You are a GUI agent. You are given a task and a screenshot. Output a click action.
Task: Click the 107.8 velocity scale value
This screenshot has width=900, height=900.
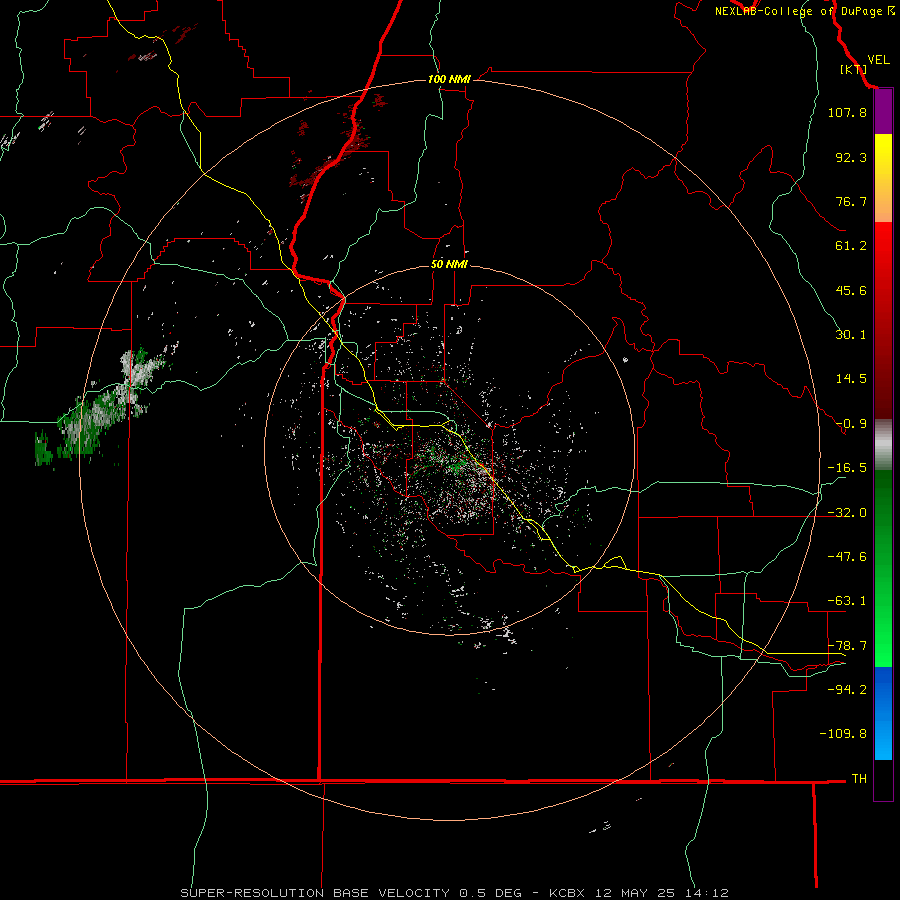(x=847, y=112)
